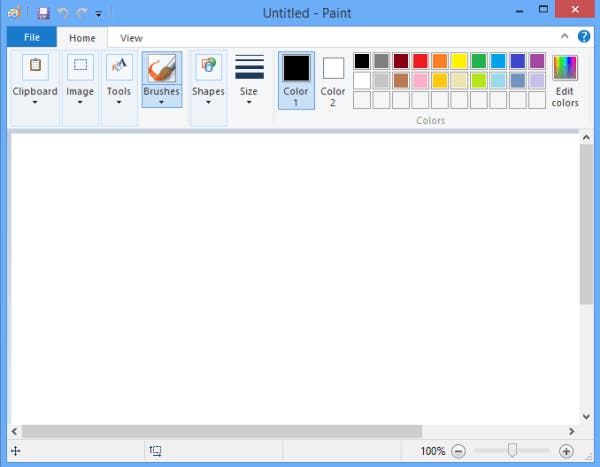
Task: Click the selection size status icon
Action: (155, 451)
